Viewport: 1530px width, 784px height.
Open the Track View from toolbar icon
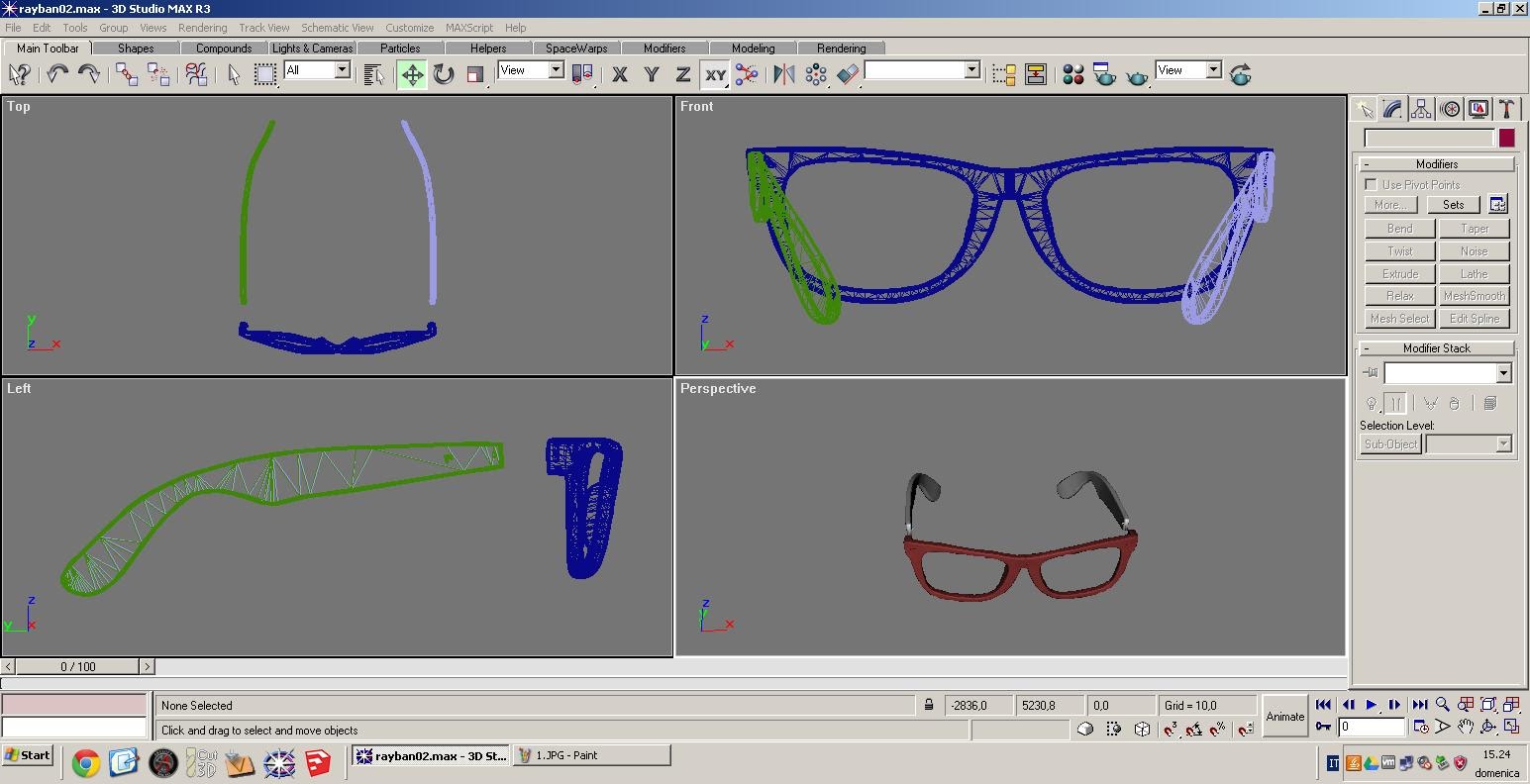coord(1004,74)
